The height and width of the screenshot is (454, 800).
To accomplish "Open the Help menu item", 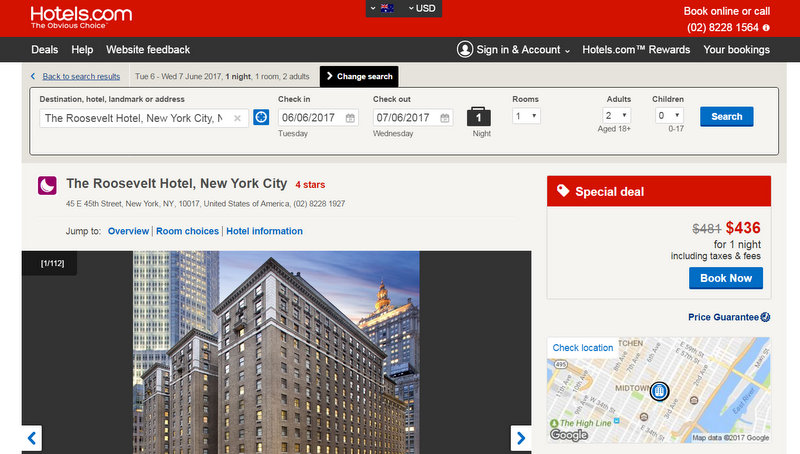I will click(x=82, y=49).
